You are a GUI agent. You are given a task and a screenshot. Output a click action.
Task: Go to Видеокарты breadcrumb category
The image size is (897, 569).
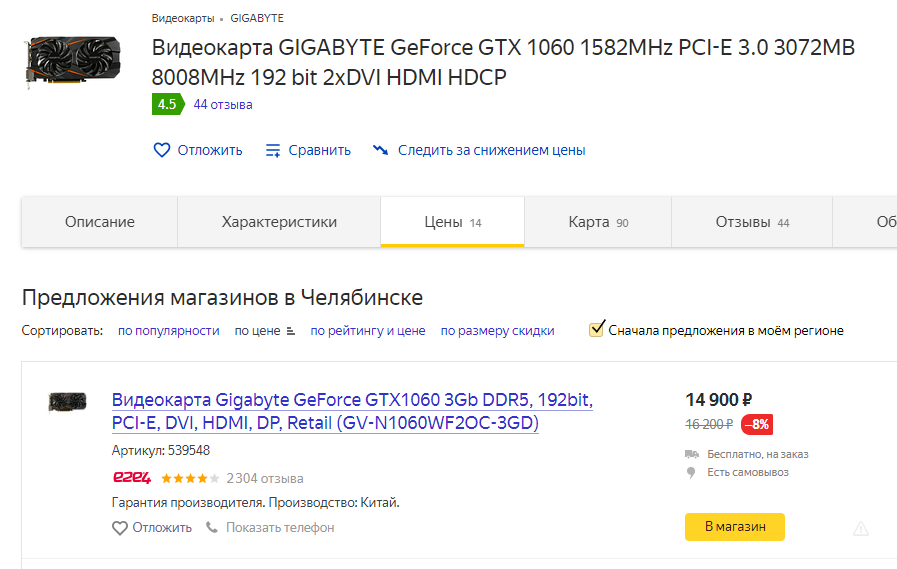[x=182, y=18]
